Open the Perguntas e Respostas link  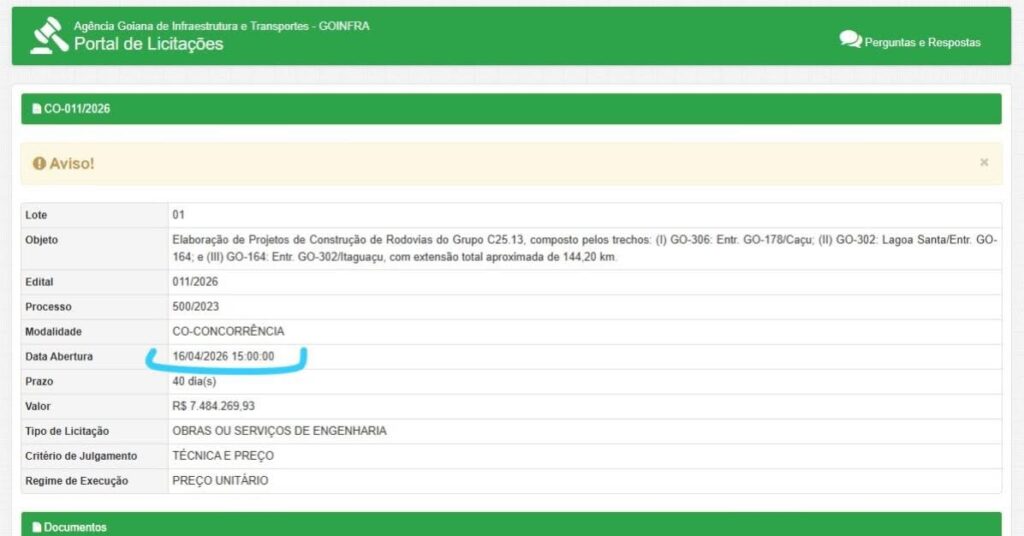[x=922, y=42]
